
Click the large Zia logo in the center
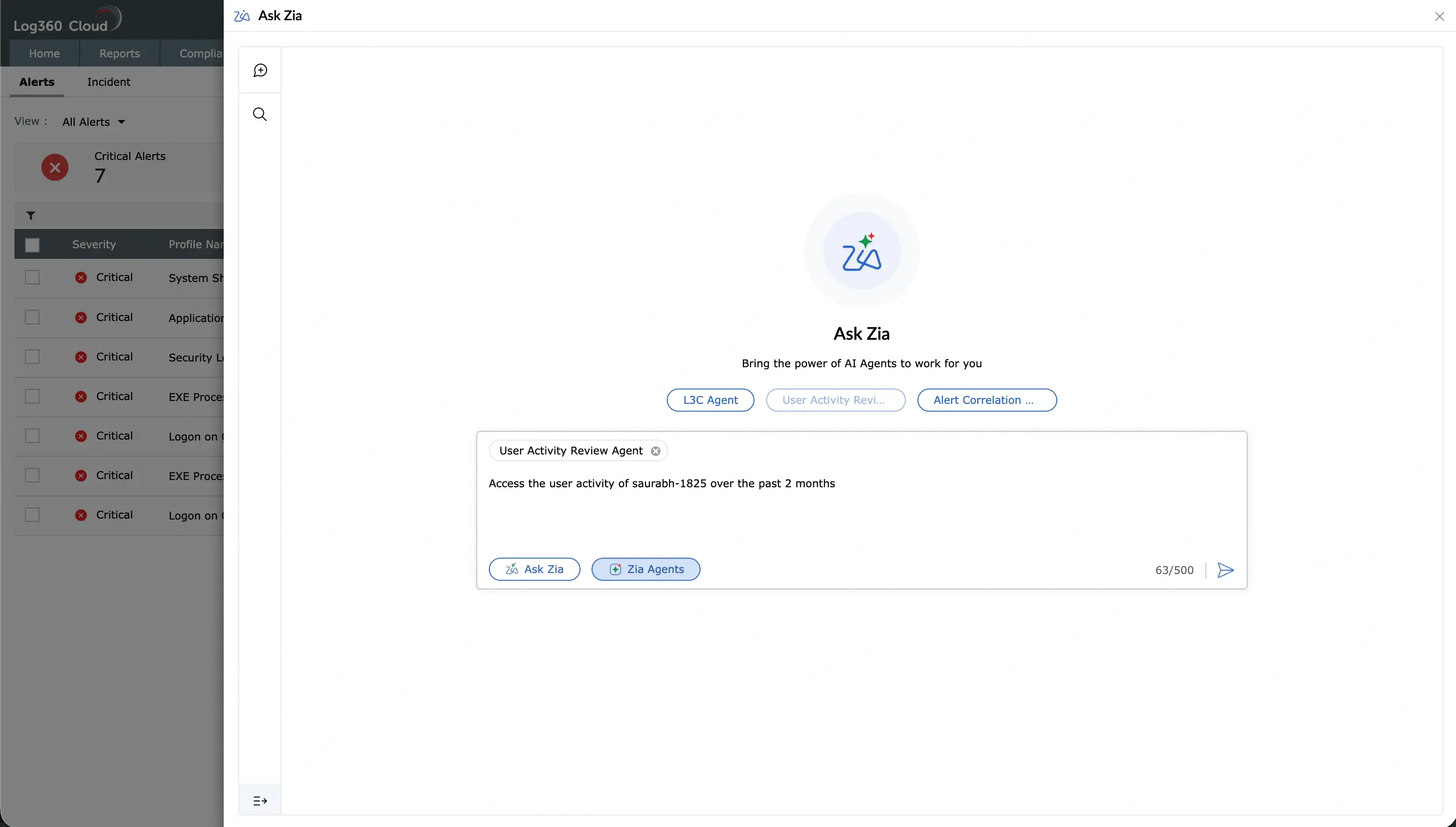[x=862, y=252]
